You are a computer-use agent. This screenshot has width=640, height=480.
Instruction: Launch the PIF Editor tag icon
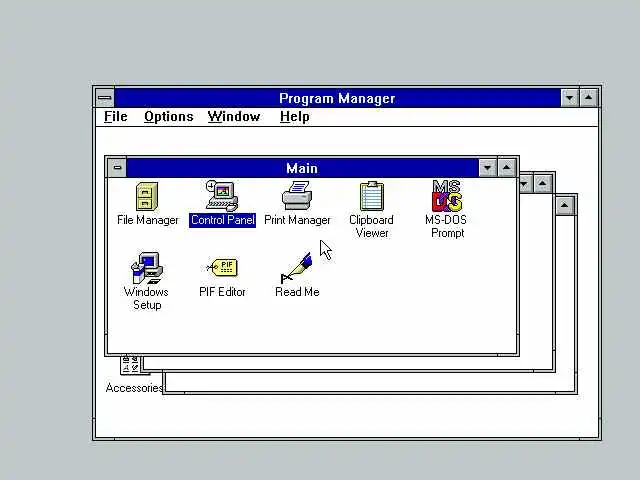pyautogui.click(x=222, y=267)
